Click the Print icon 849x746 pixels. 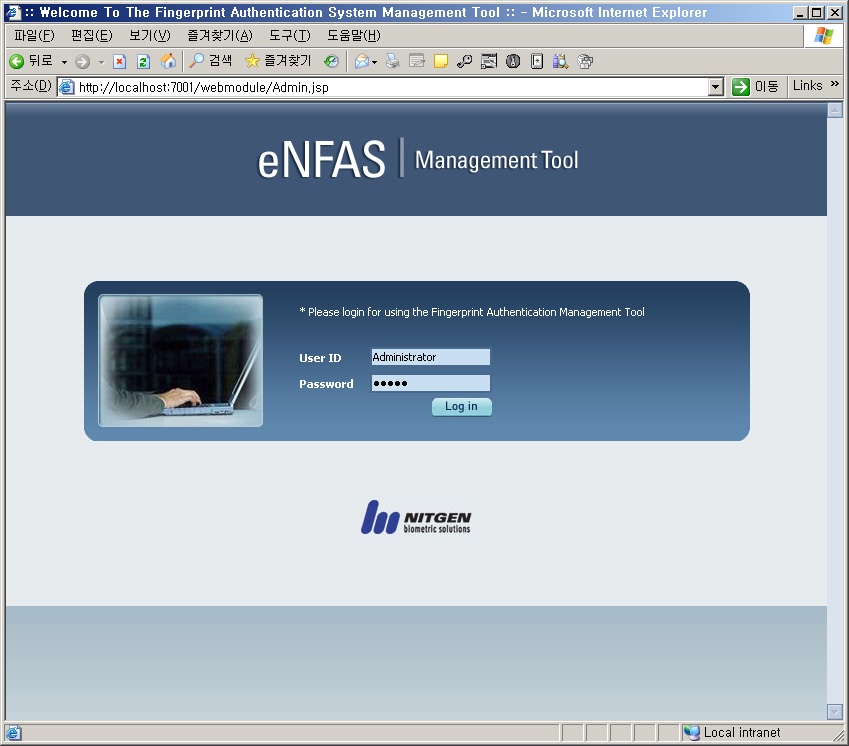pyautogui.click(x=393, y=61)
